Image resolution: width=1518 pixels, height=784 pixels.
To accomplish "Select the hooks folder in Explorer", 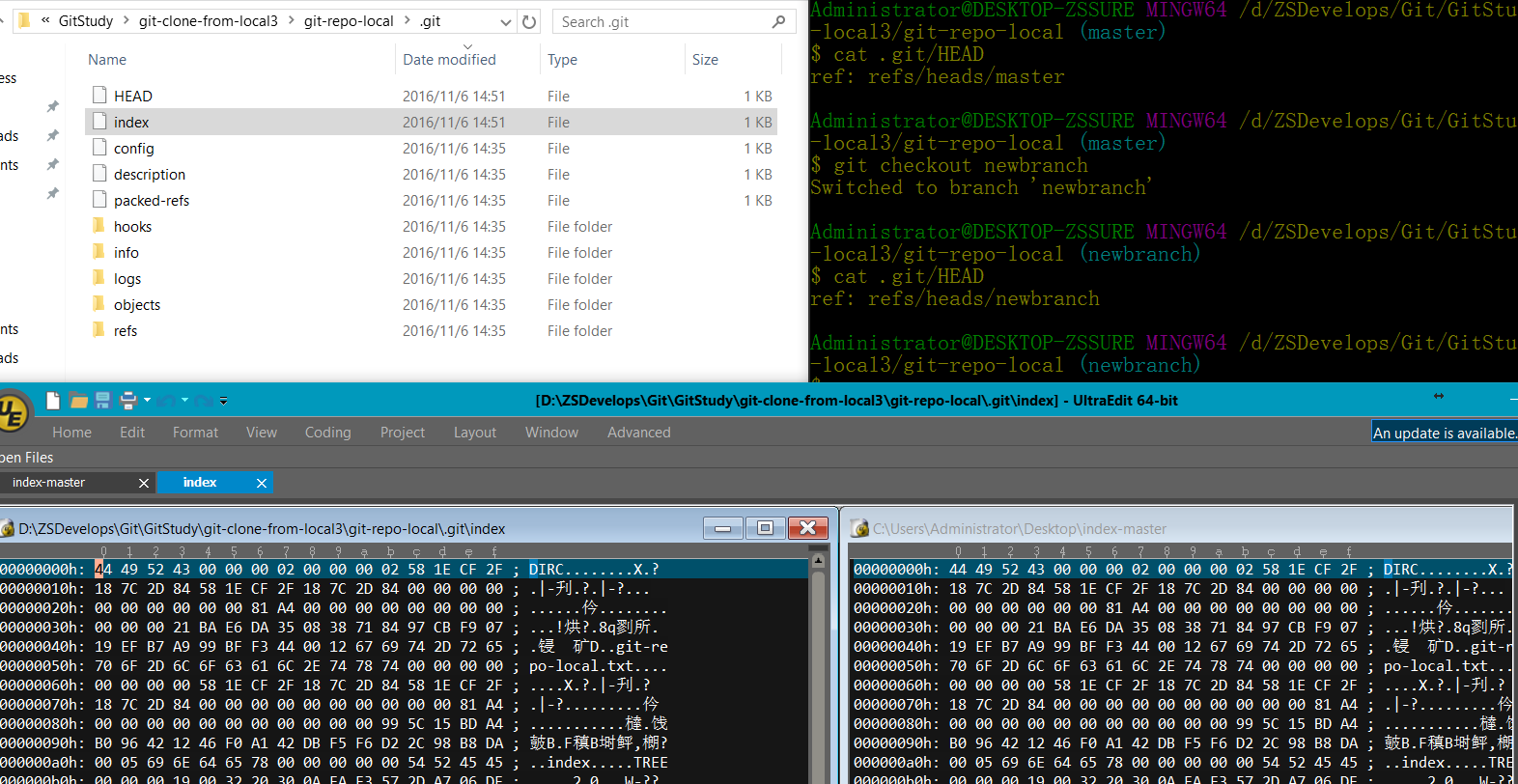I will (432, 226).
